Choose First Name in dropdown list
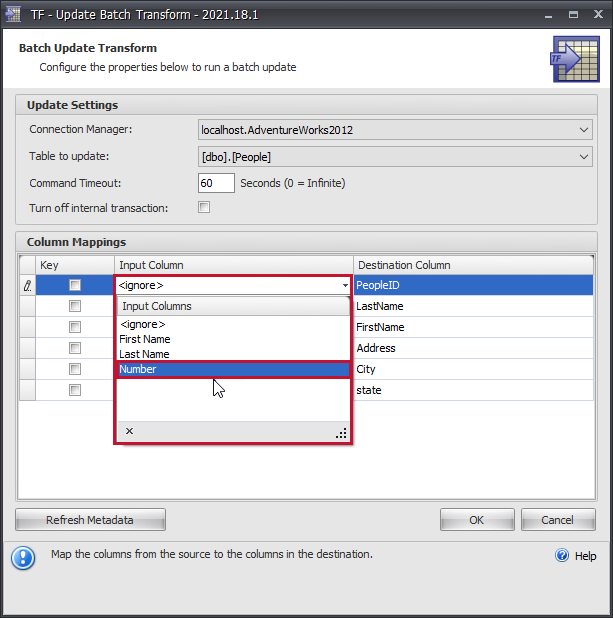The height and width of the screenshot is (618, 613). click(x=145, y=339)
